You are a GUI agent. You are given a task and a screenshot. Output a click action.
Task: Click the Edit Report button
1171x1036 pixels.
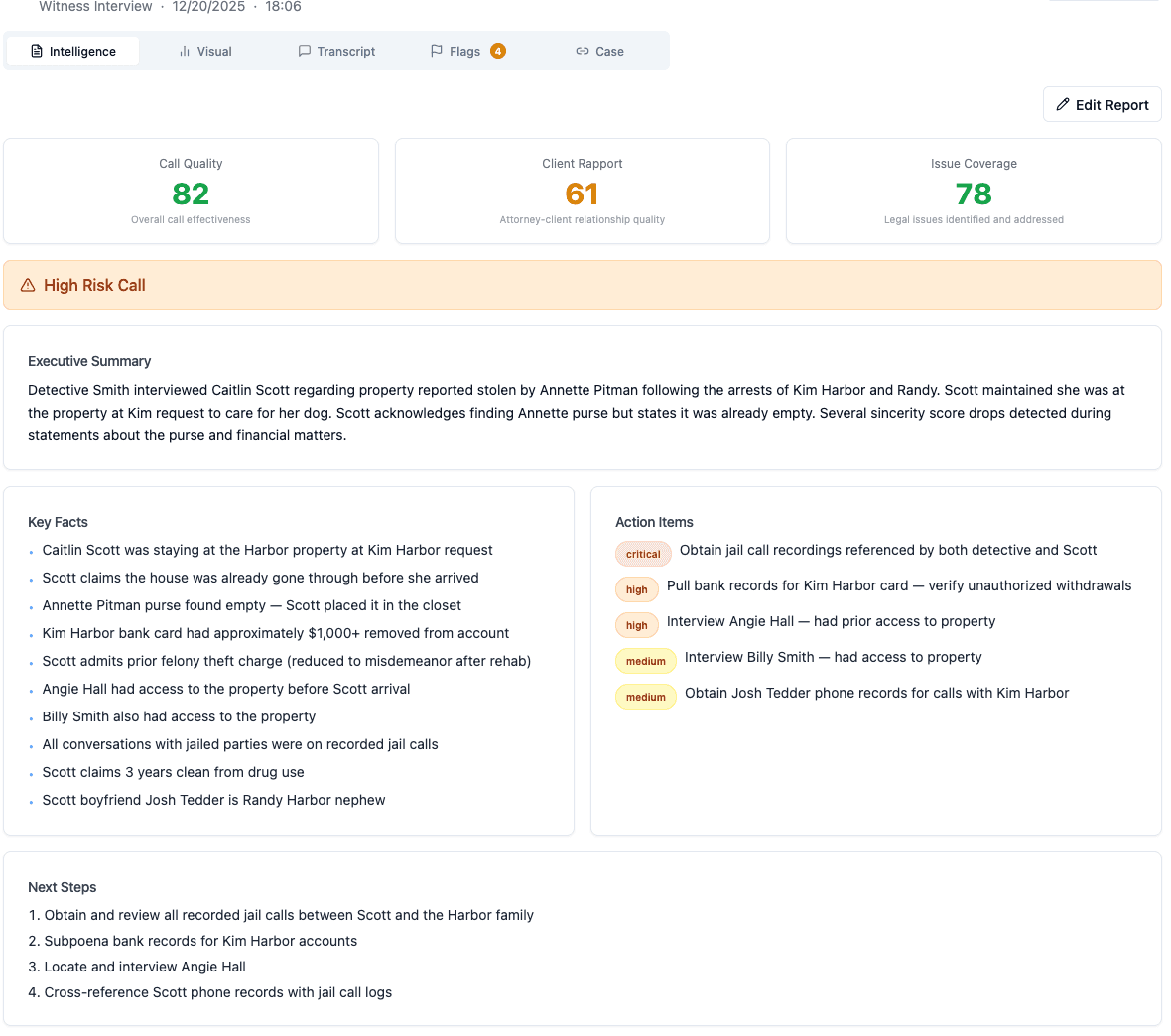pyautogui.click(x=1102, y=104)
